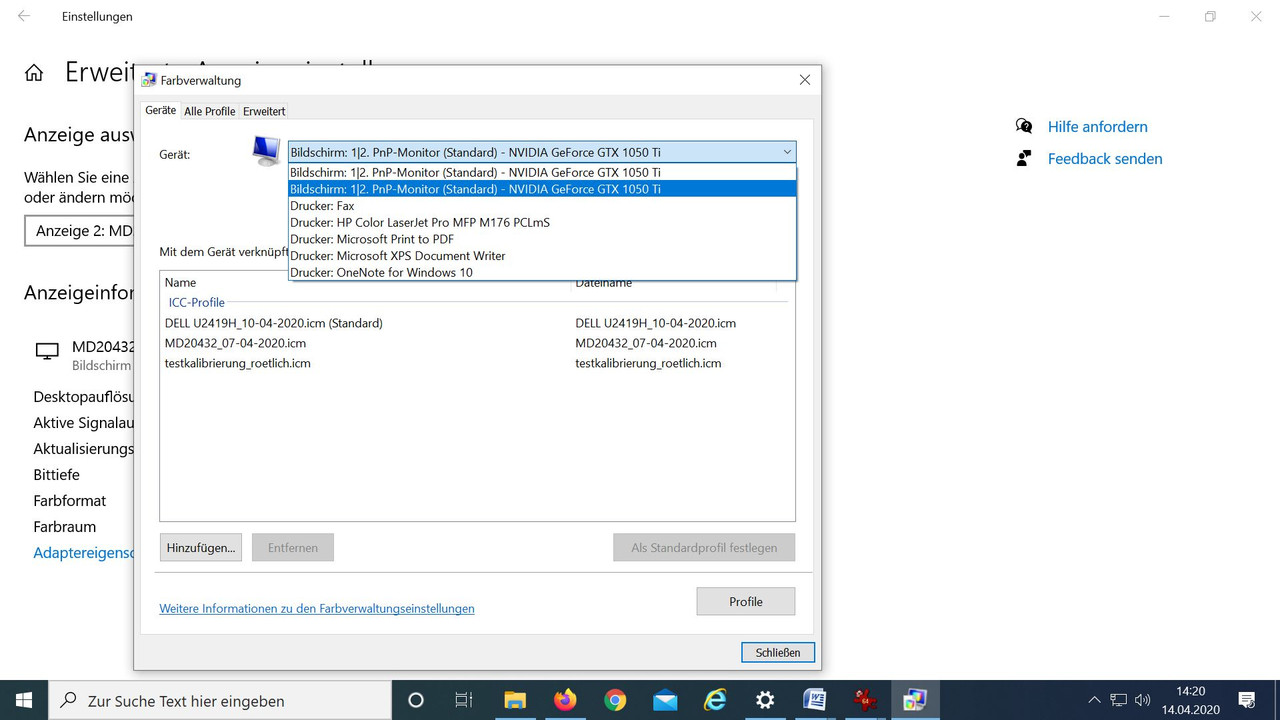Switch to the Geräte tab
The height and width of the screenshot is (720, 1280).
160,110
